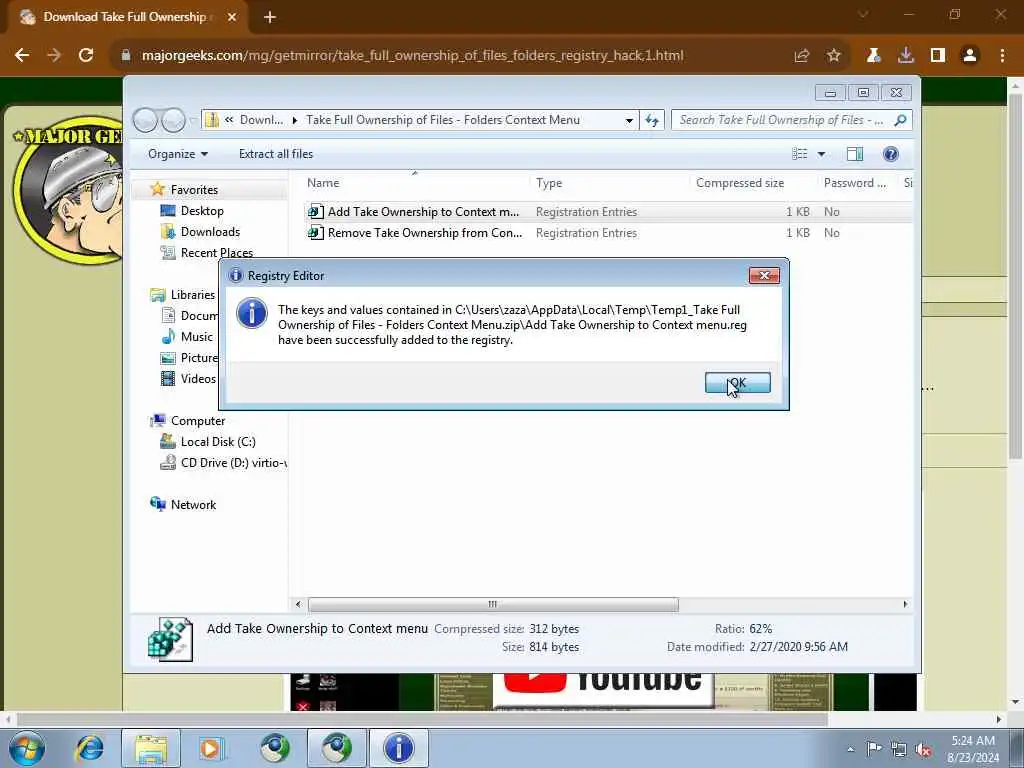Open Action Center flag icon
The height and width of the screenshot is (768, 1024).
tap(874, 749)
